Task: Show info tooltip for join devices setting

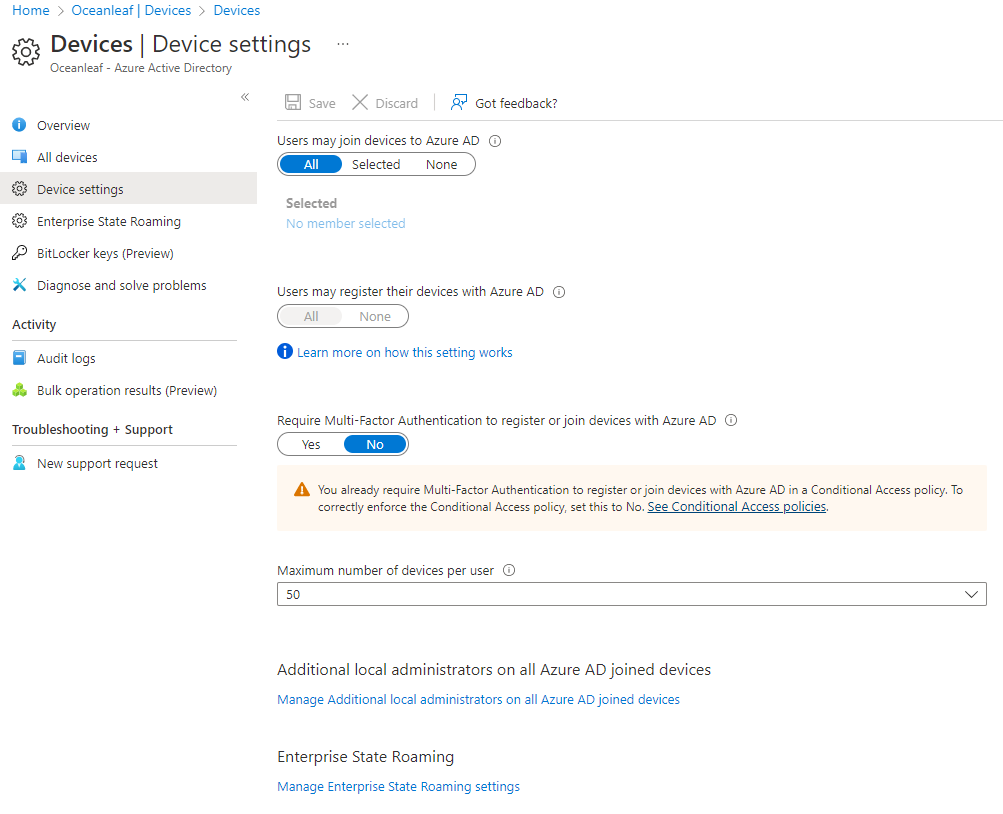Action: 495,141
